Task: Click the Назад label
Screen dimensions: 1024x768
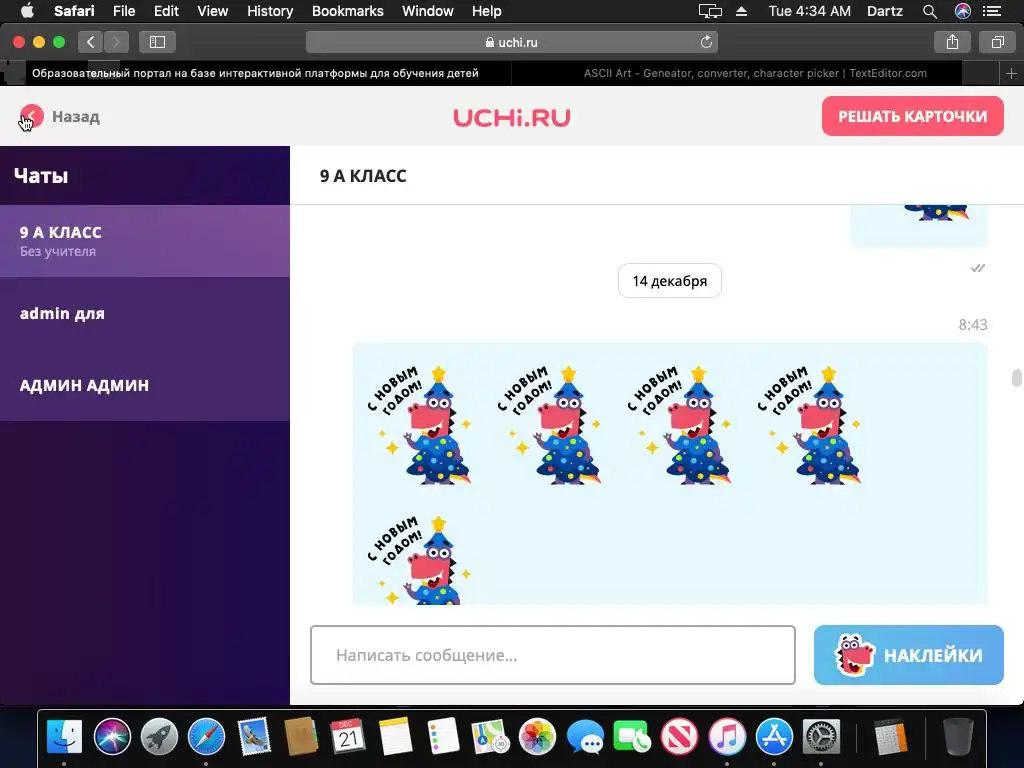Action: (x=76, y=117)
